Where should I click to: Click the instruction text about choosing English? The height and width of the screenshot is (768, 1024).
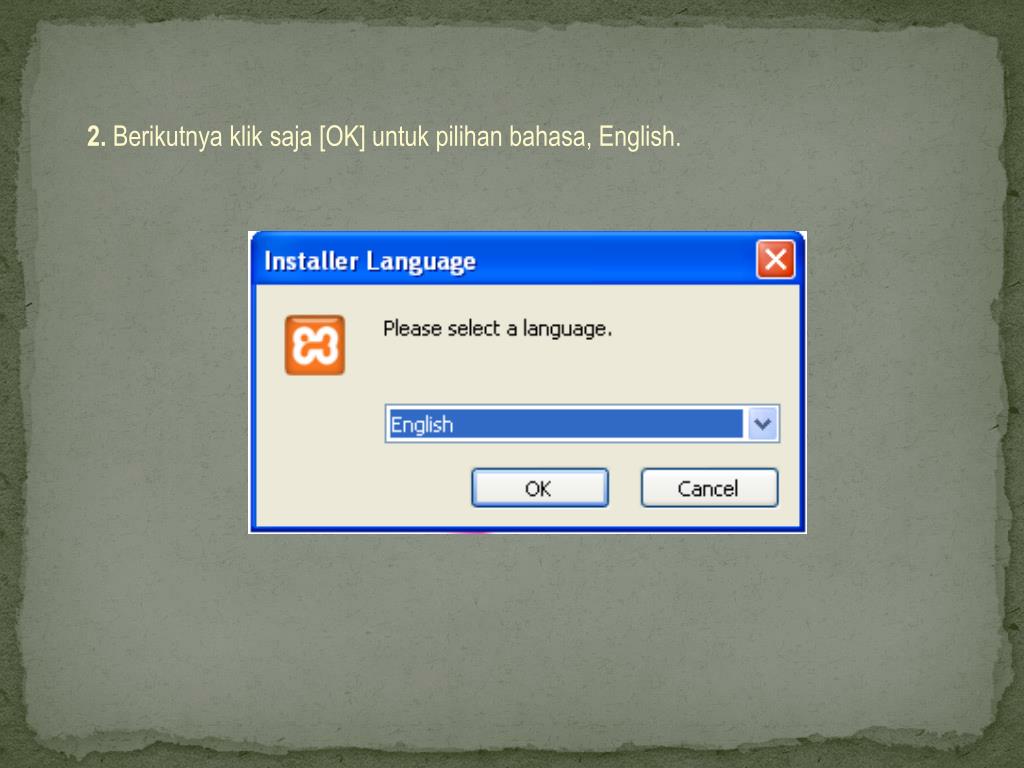pos(384,137)
